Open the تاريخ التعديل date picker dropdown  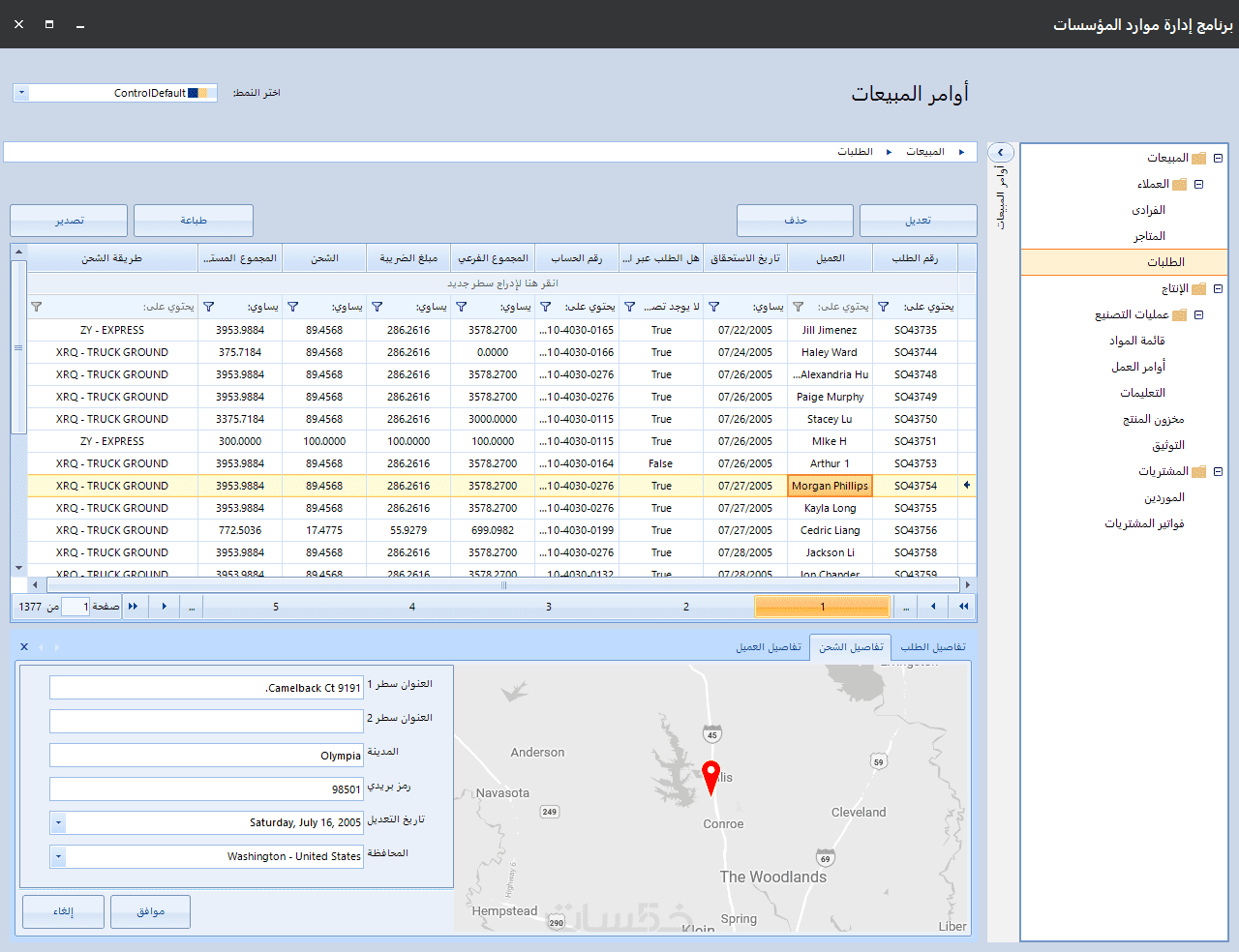click(x=58, y=822)
